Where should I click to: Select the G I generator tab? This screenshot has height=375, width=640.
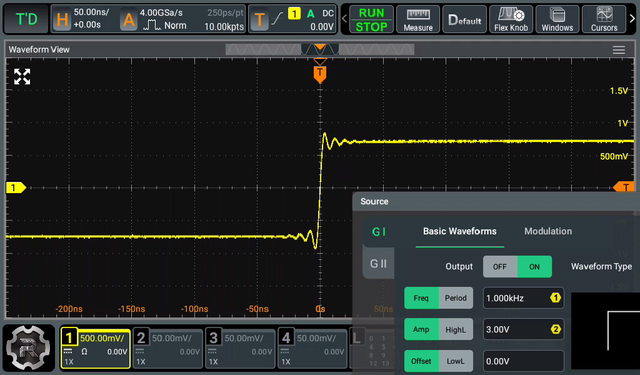click(x=379, y=232)
